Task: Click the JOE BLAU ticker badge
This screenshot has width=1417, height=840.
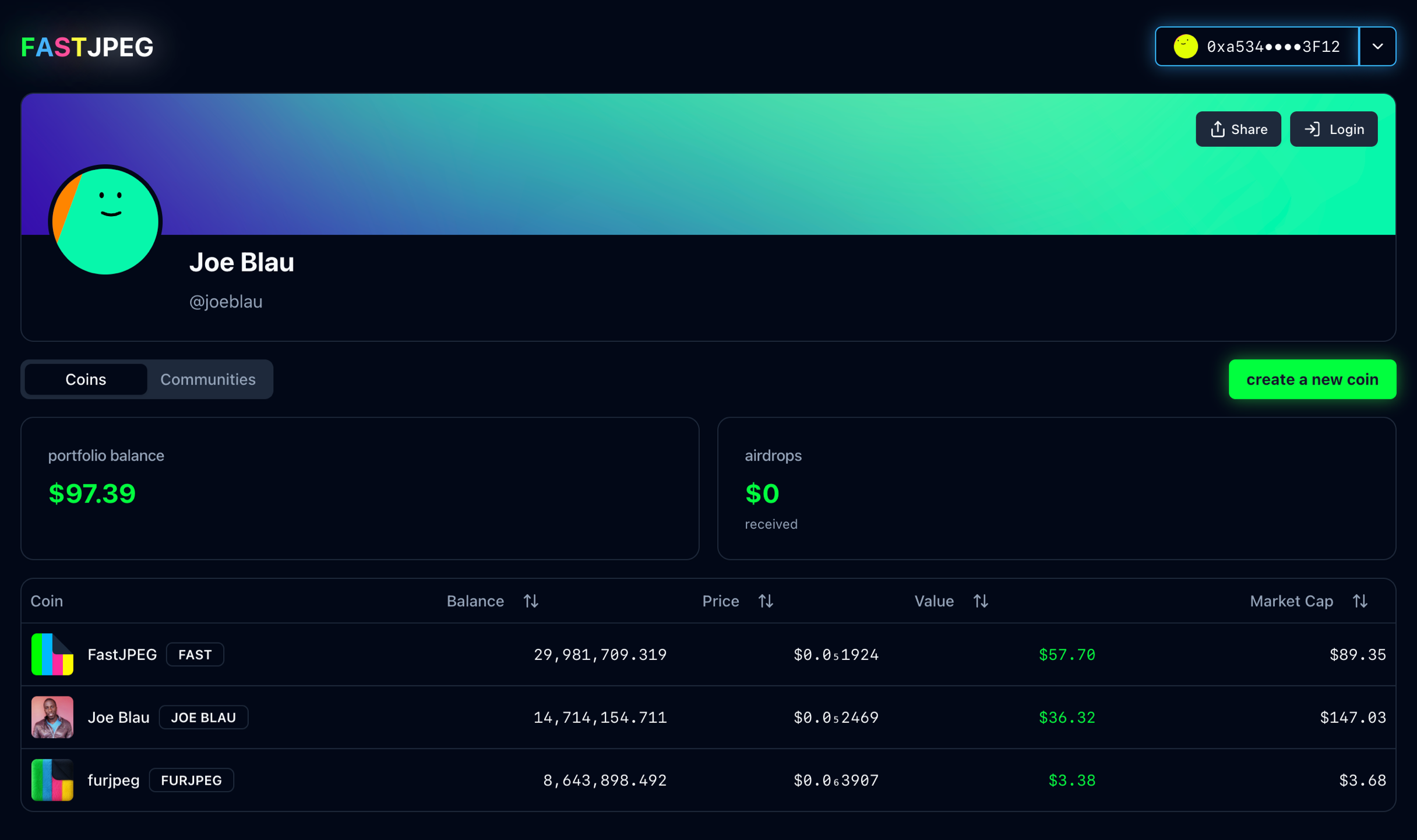Action: pos(203,718)
